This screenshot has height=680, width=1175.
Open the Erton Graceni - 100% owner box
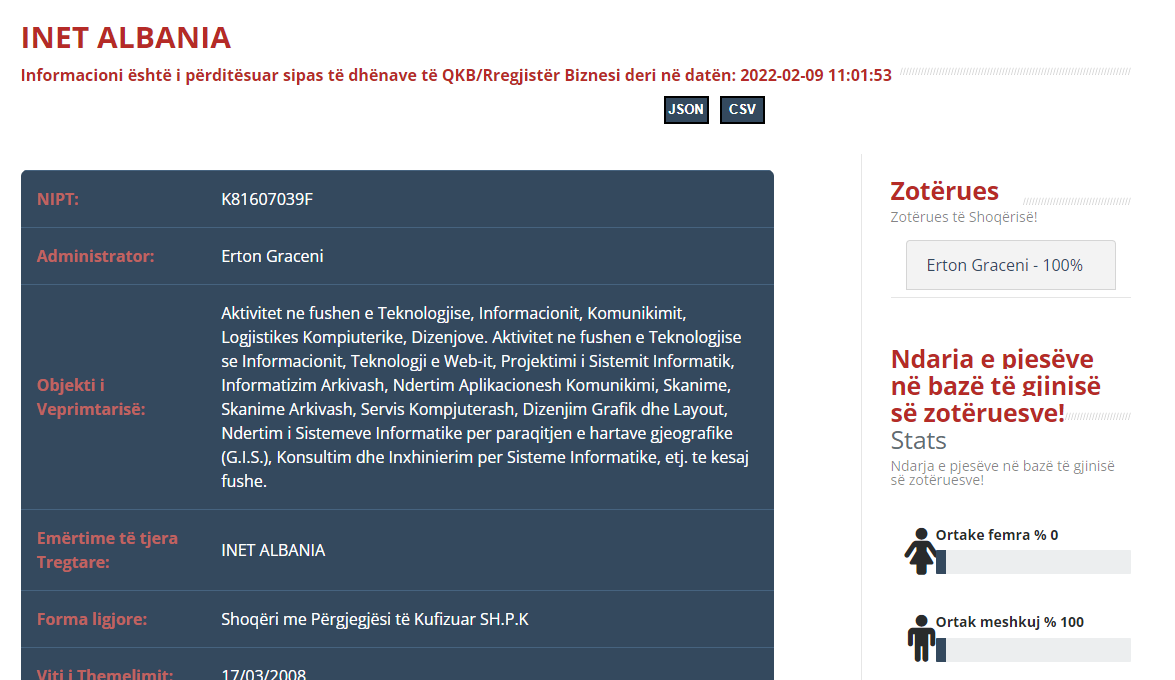pos(1010,265)
